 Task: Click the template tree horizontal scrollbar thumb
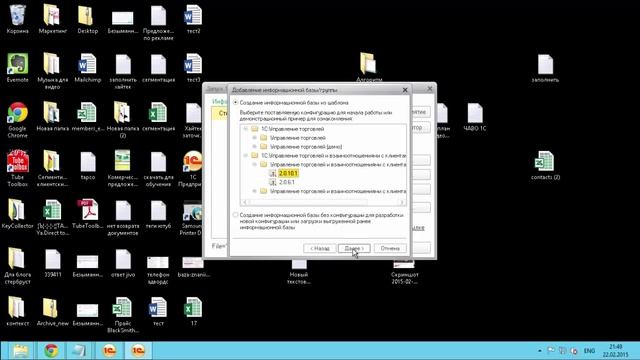pos(308,202)
